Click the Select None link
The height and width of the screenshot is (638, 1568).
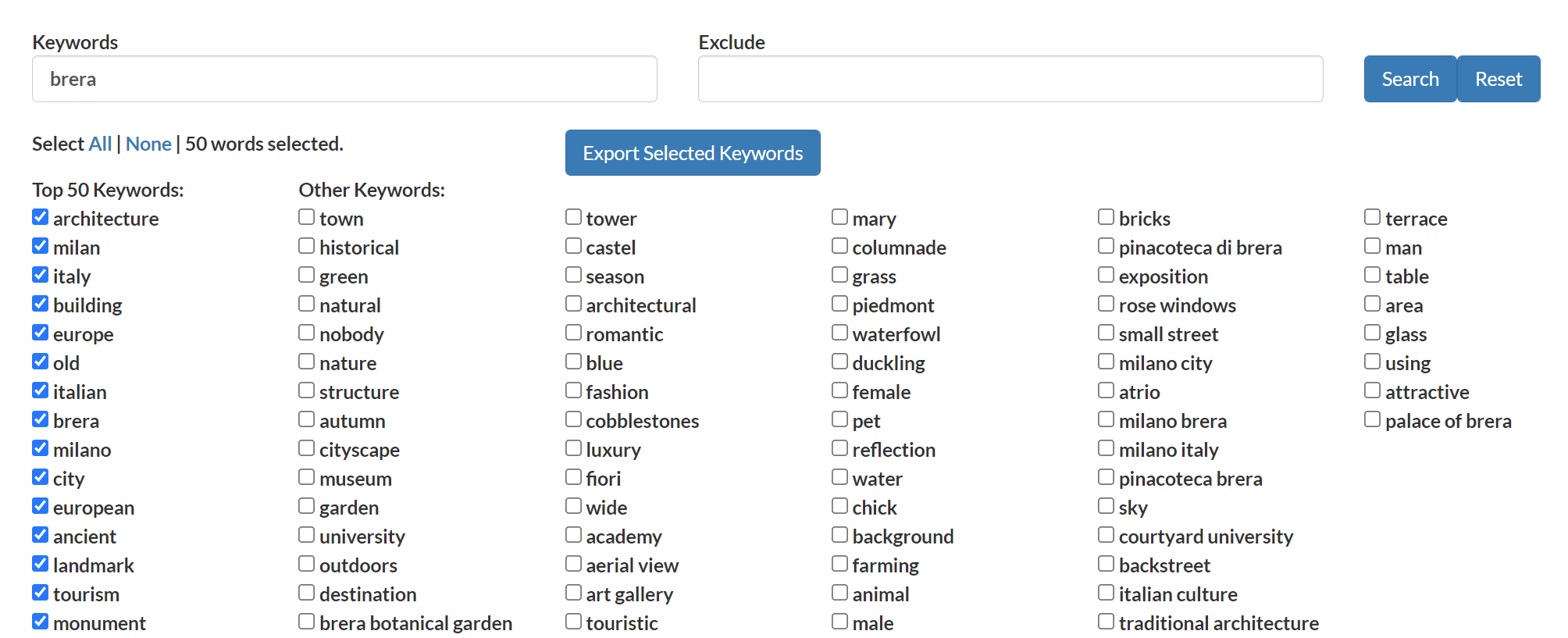[148, 144]
